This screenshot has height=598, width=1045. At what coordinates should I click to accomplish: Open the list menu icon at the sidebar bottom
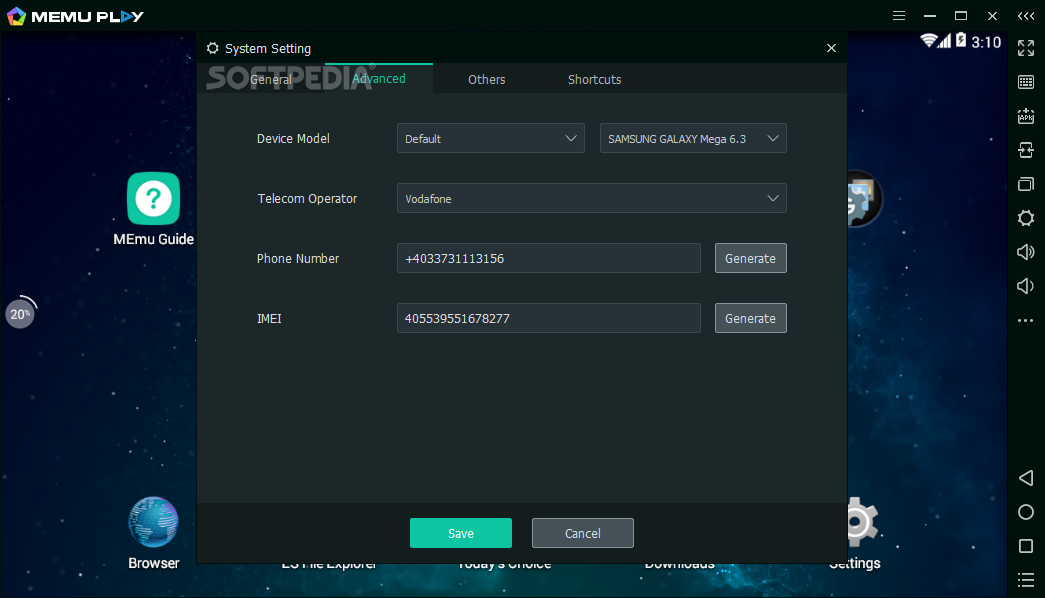pos(1026,580)
